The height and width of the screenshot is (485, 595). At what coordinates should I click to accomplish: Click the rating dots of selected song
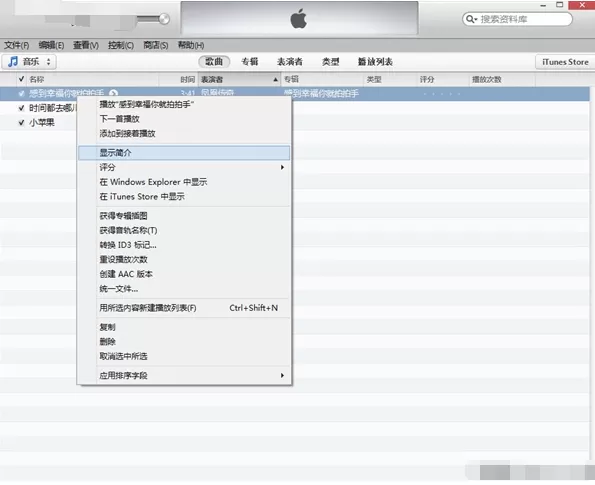[441, 93]
